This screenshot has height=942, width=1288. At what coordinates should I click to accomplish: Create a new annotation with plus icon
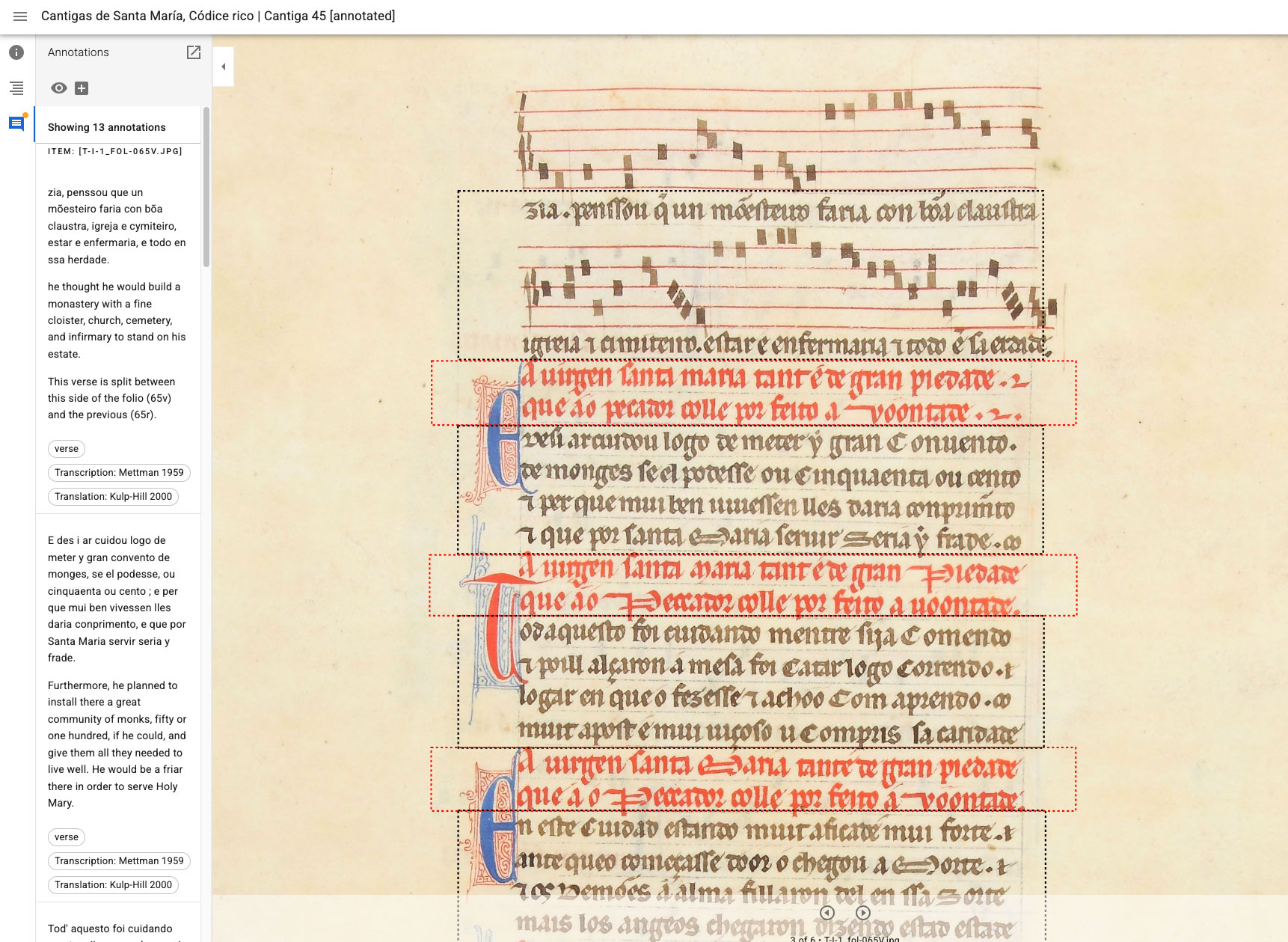click(82, 88)
